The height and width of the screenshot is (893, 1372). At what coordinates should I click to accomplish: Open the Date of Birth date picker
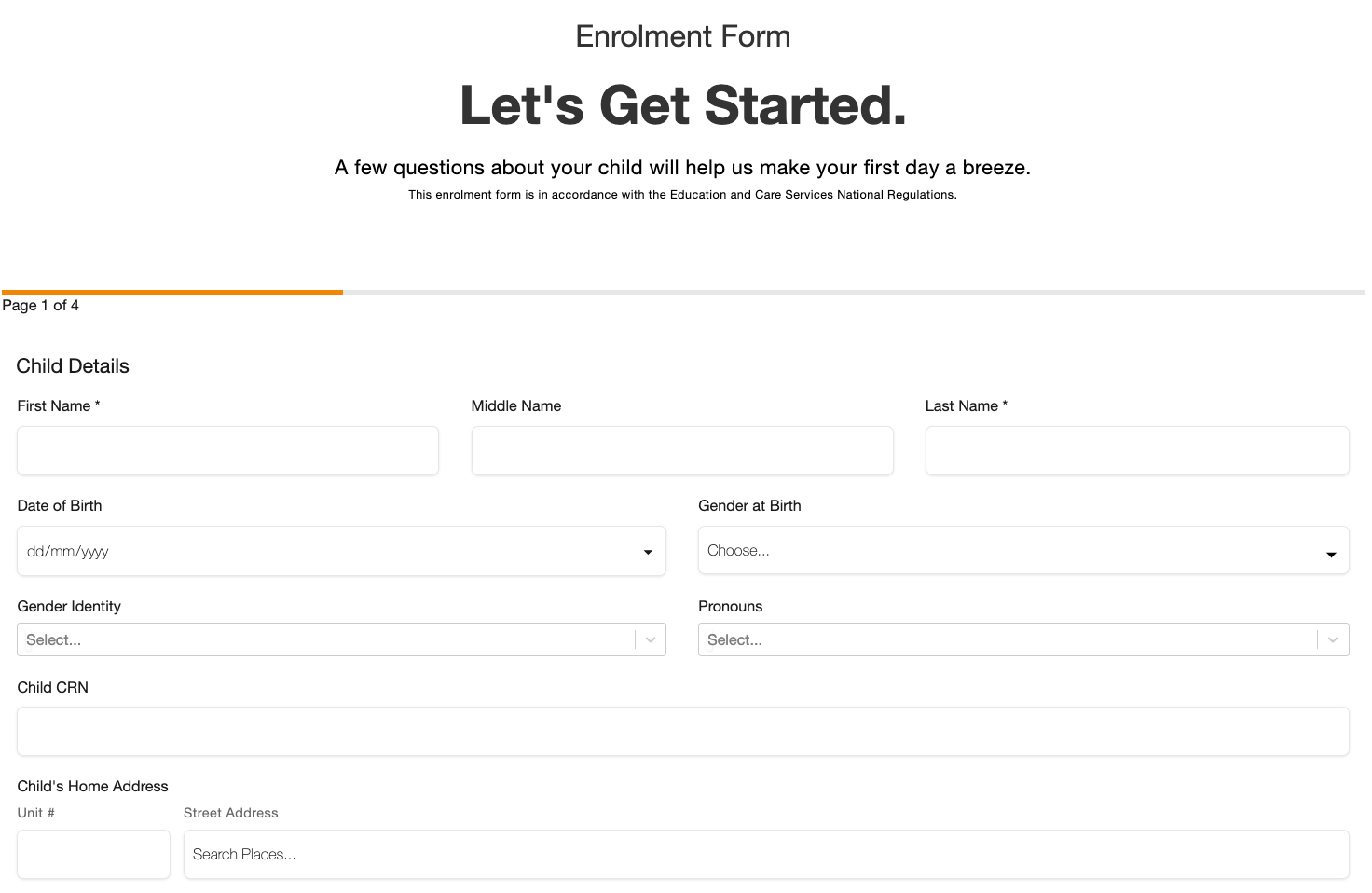[x=341, y=551]
